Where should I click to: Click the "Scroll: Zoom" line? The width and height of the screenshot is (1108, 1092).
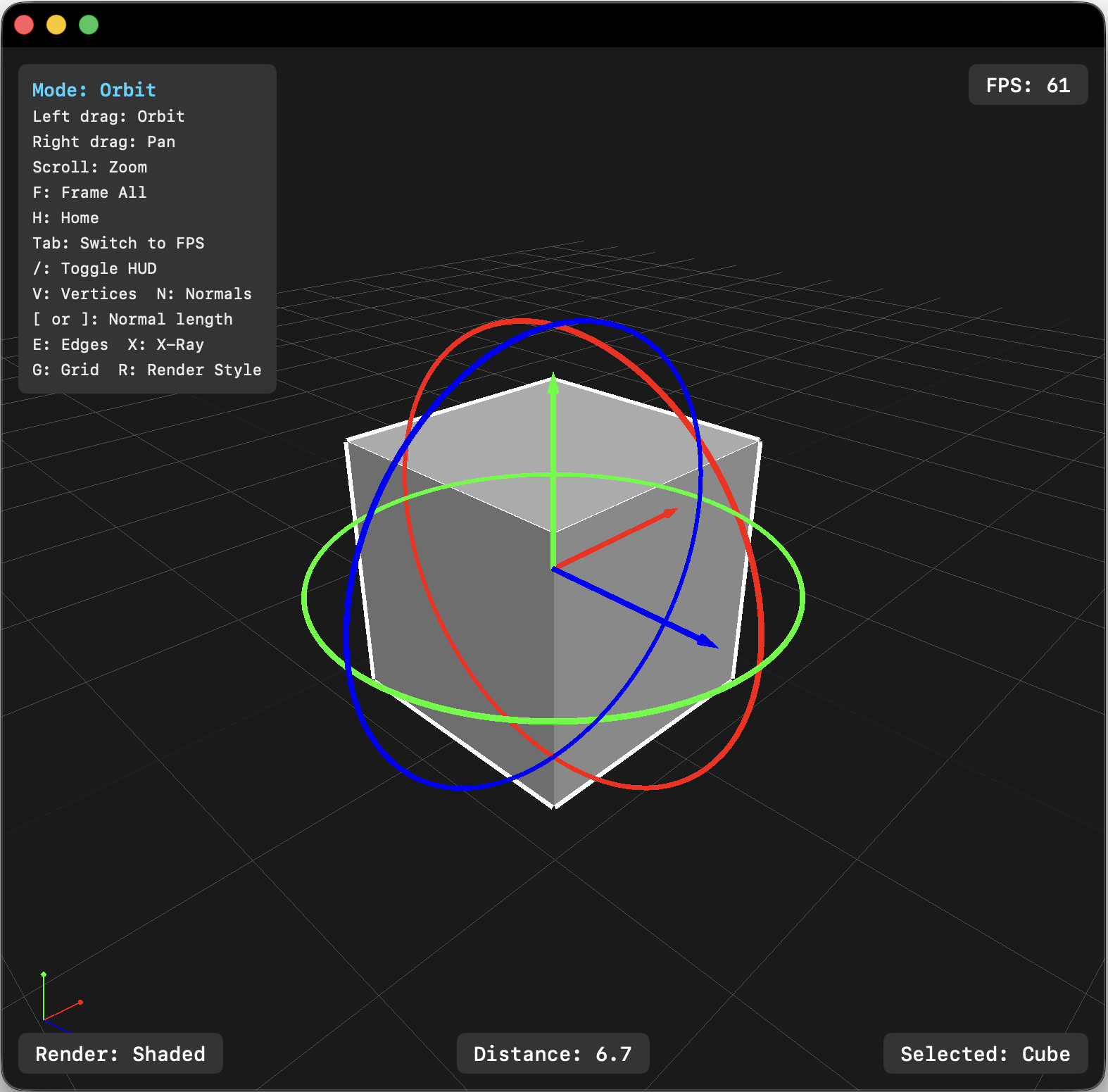pos(89,167)
